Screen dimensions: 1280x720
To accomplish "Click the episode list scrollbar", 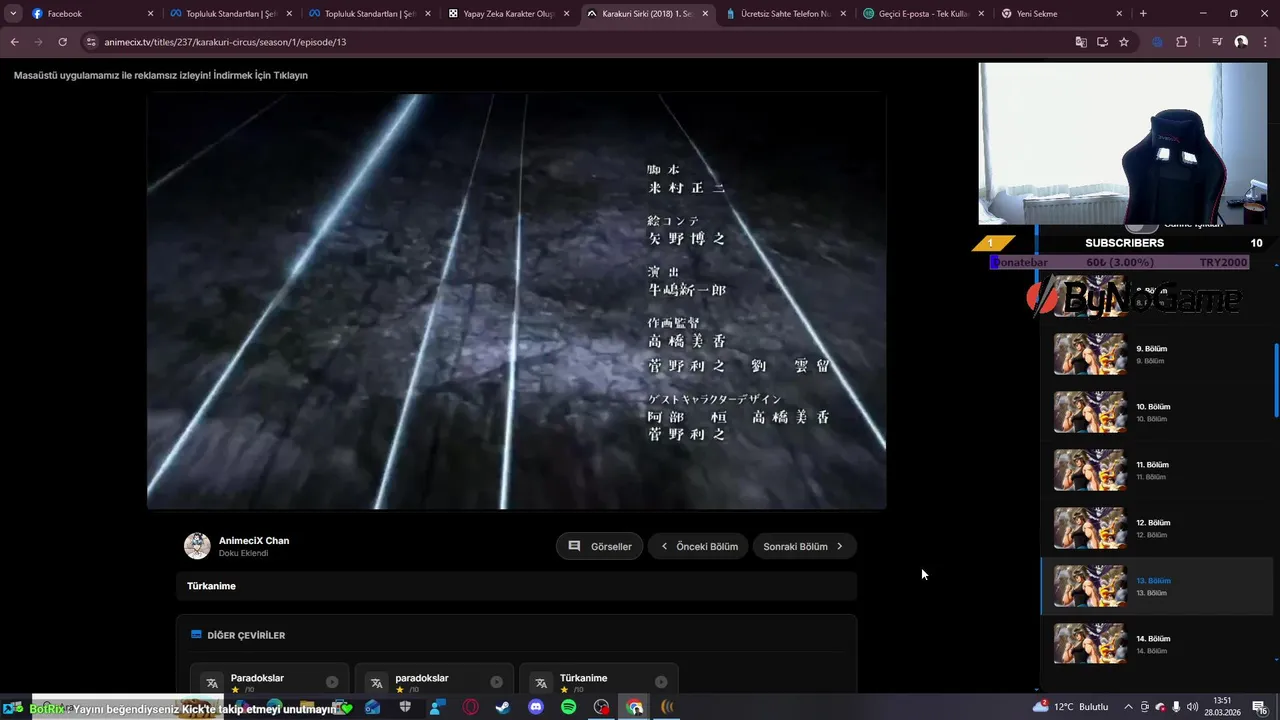I will tap(1276, 381).
